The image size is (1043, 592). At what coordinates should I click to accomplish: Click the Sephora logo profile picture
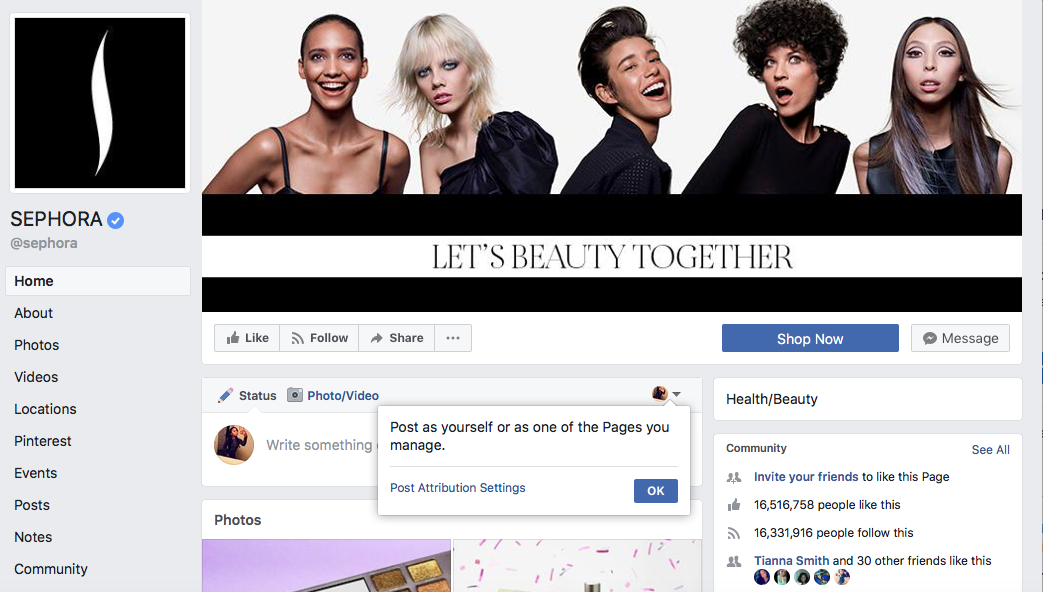pos(98,102)
